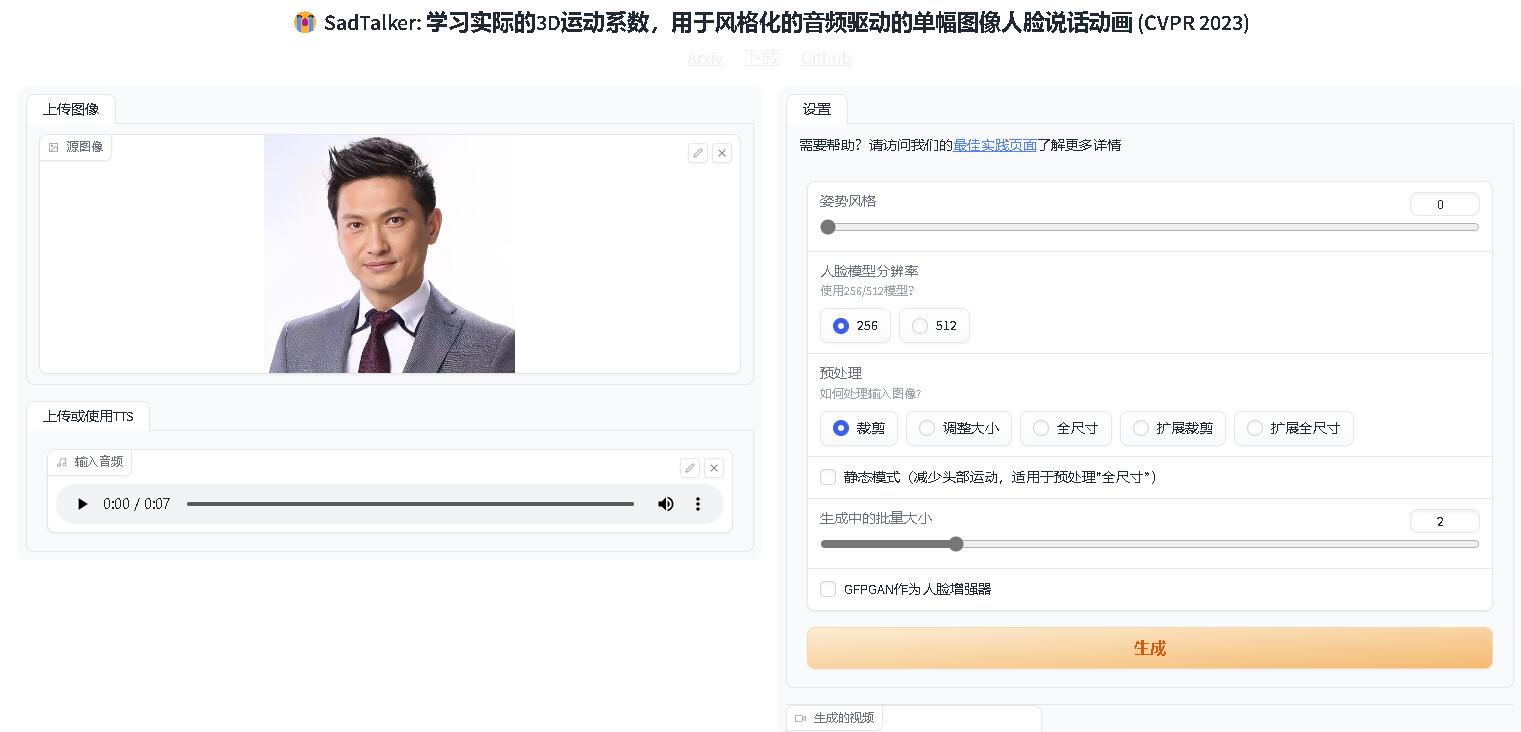Open the Arxiv link
Viewport: 1521px width, 732px height.
(705, 58)
